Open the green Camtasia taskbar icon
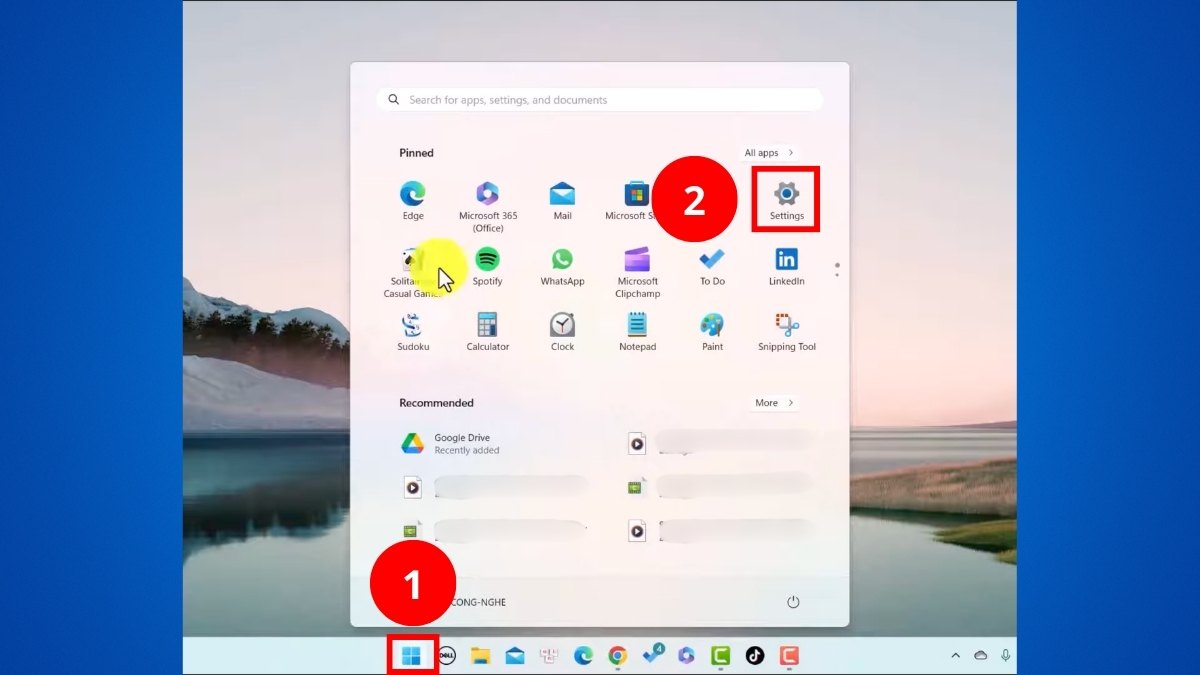This screenshot has height=675, width=1200. (720, 656)
